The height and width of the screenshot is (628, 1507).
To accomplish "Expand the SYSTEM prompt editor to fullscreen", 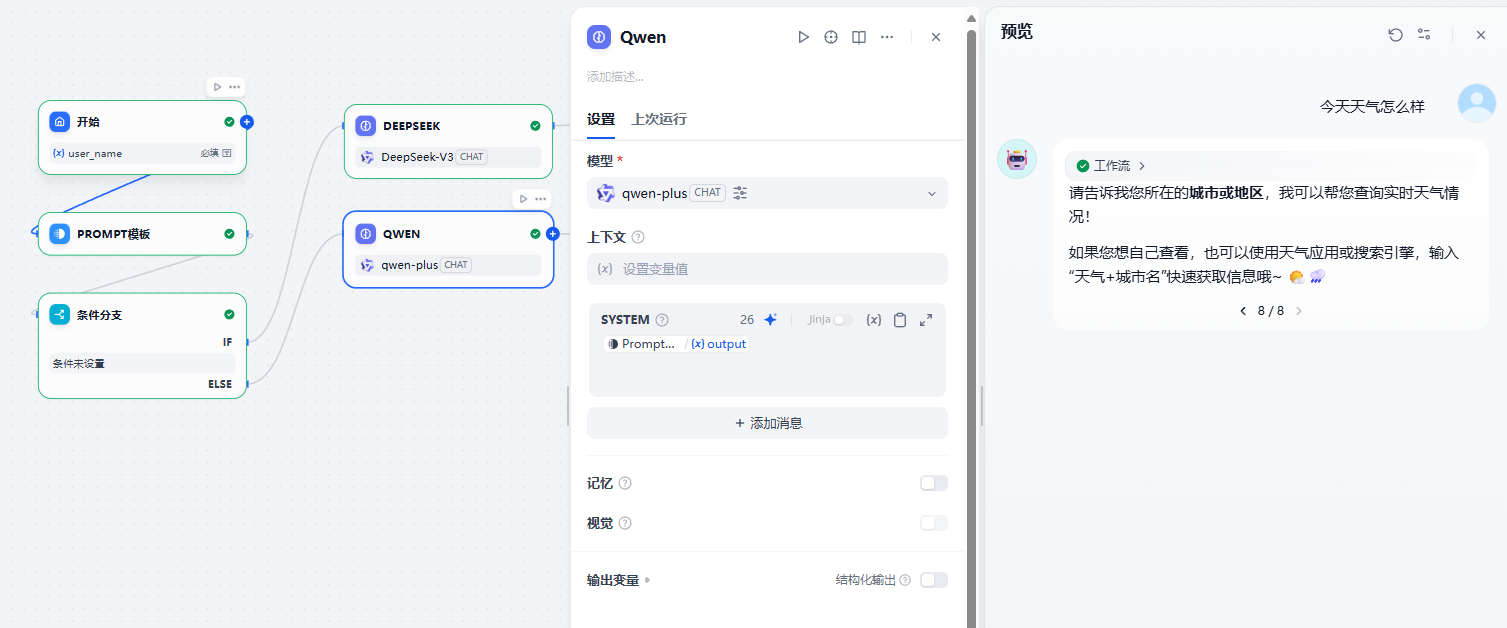I will click(x=926, y=320).
